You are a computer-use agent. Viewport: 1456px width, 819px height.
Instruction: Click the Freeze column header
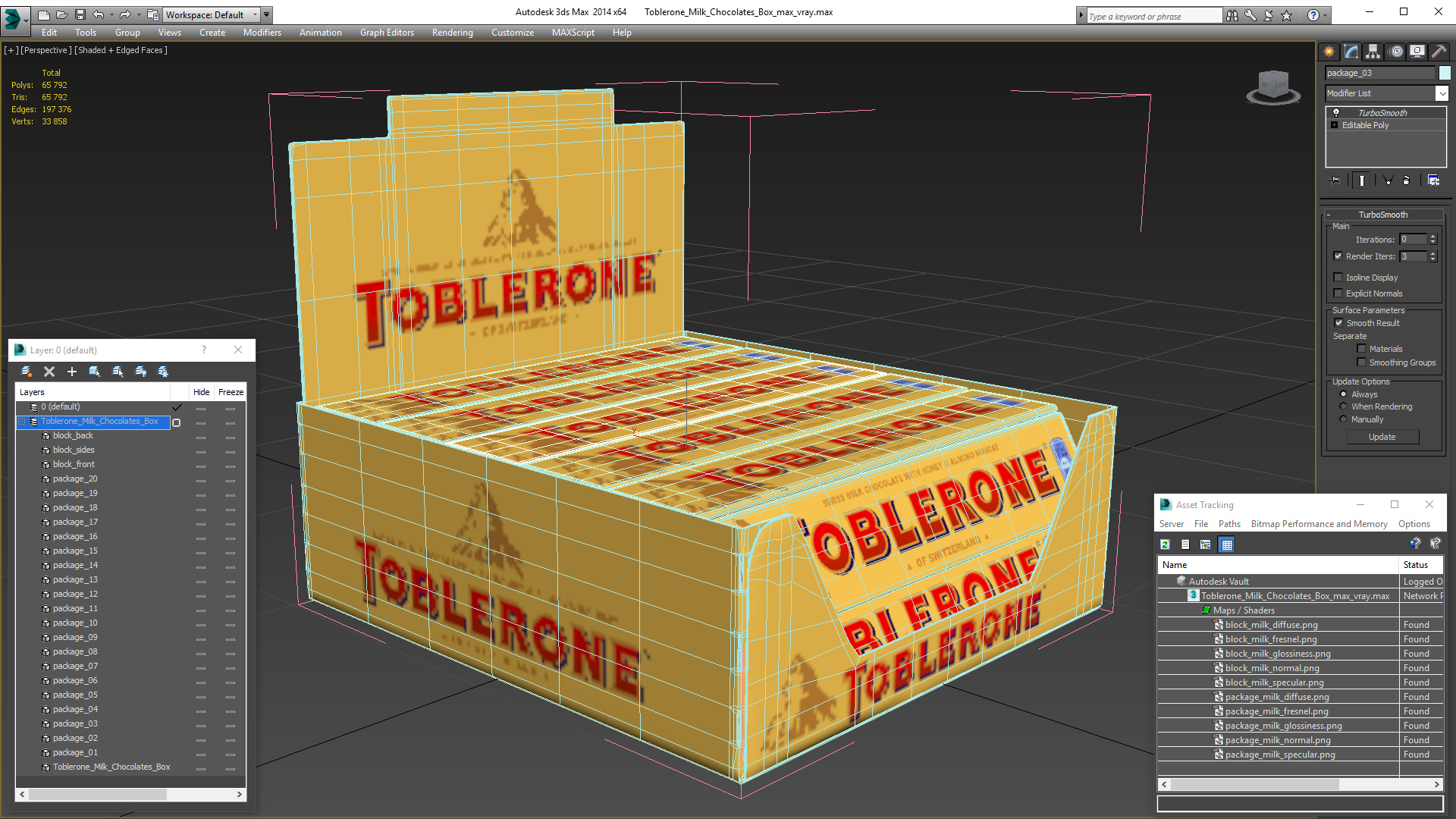click(231, 392)
